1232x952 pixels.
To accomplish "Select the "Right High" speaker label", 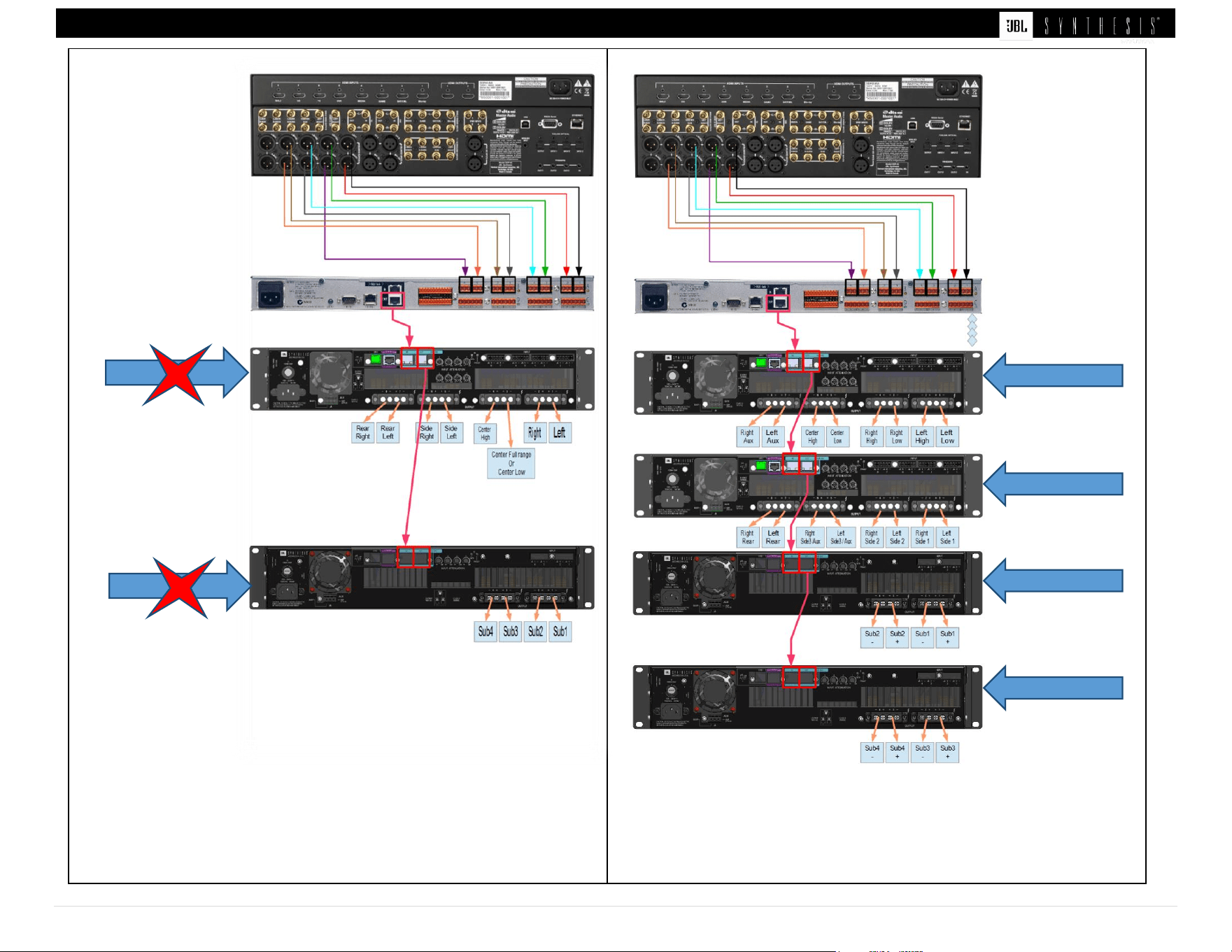I will (x=872, y=436).
